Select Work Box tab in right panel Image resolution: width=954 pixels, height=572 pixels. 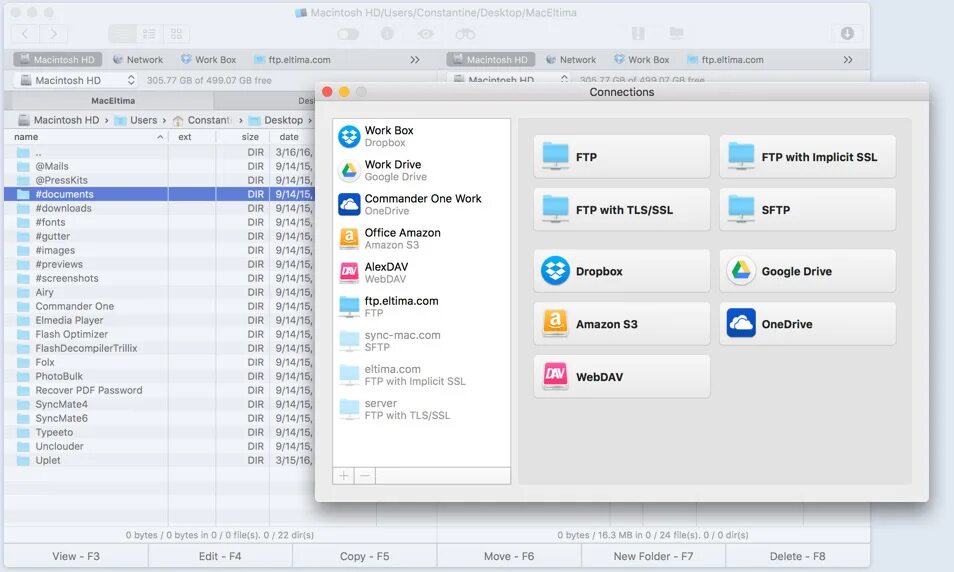(641, 60)
